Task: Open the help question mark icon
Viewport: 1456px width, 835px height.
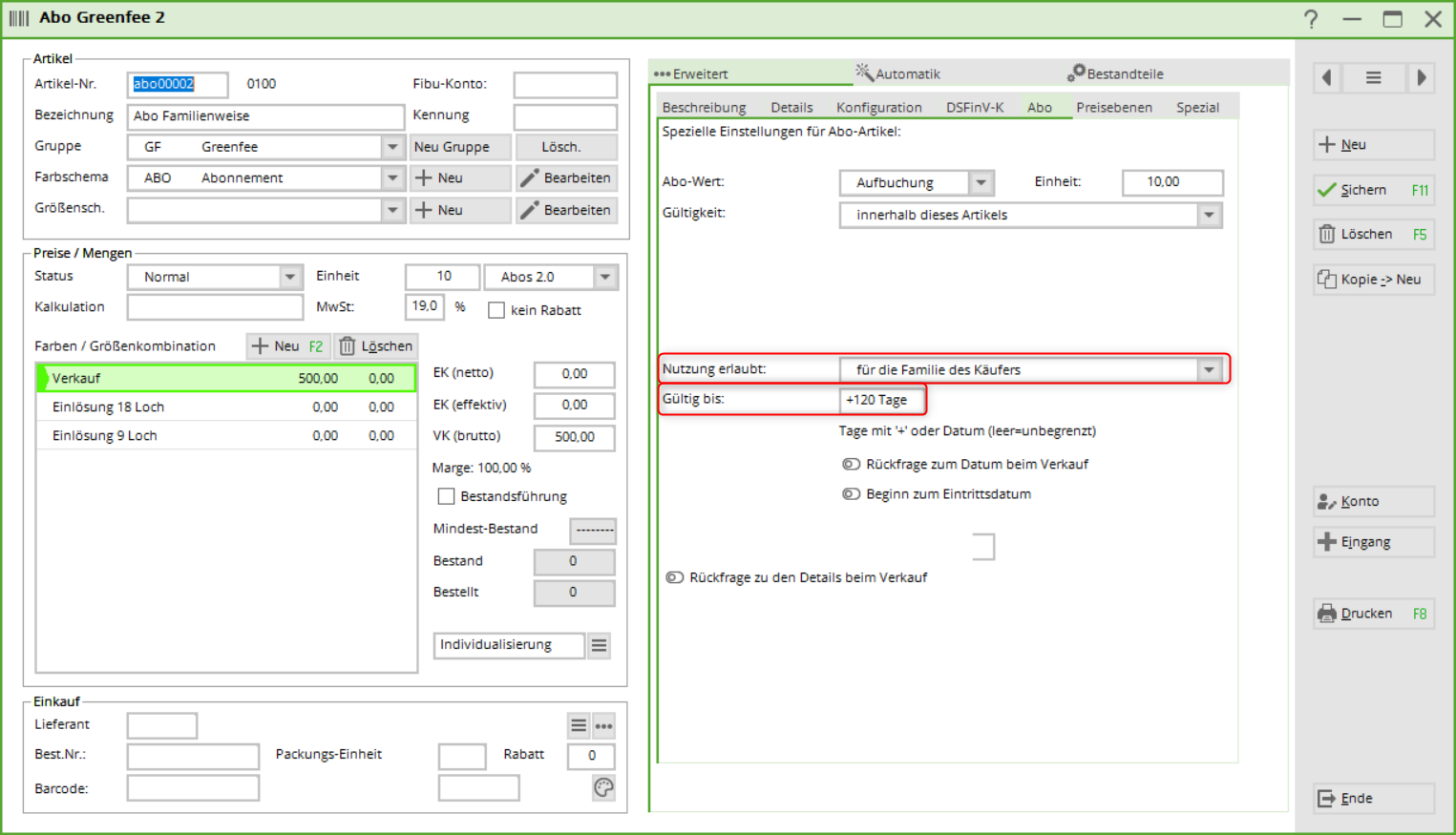Action: pyautogui.click(x=1311, y=19)
